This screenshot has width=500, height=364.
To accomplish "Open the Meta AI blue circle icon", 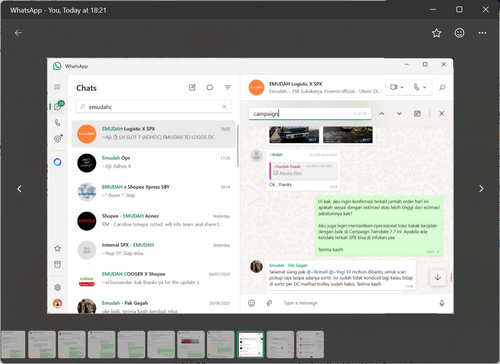I will coord(57,162).
